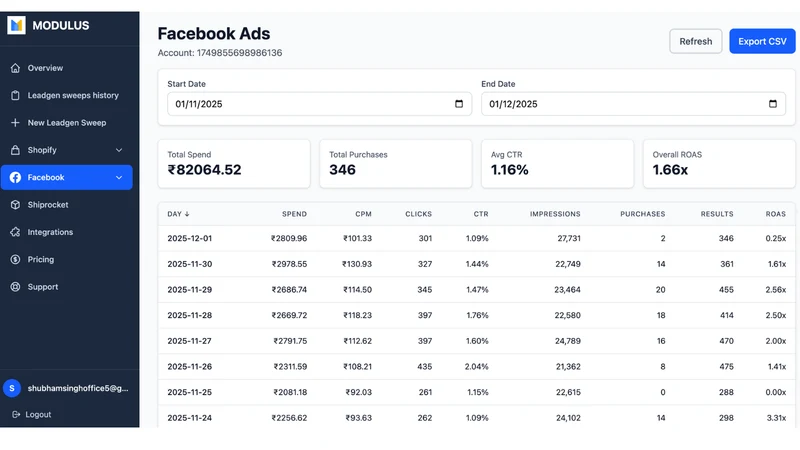Screen dimensions: 800x450
Task: Click spend value ₹2809.96
Action: pos(289,238)
